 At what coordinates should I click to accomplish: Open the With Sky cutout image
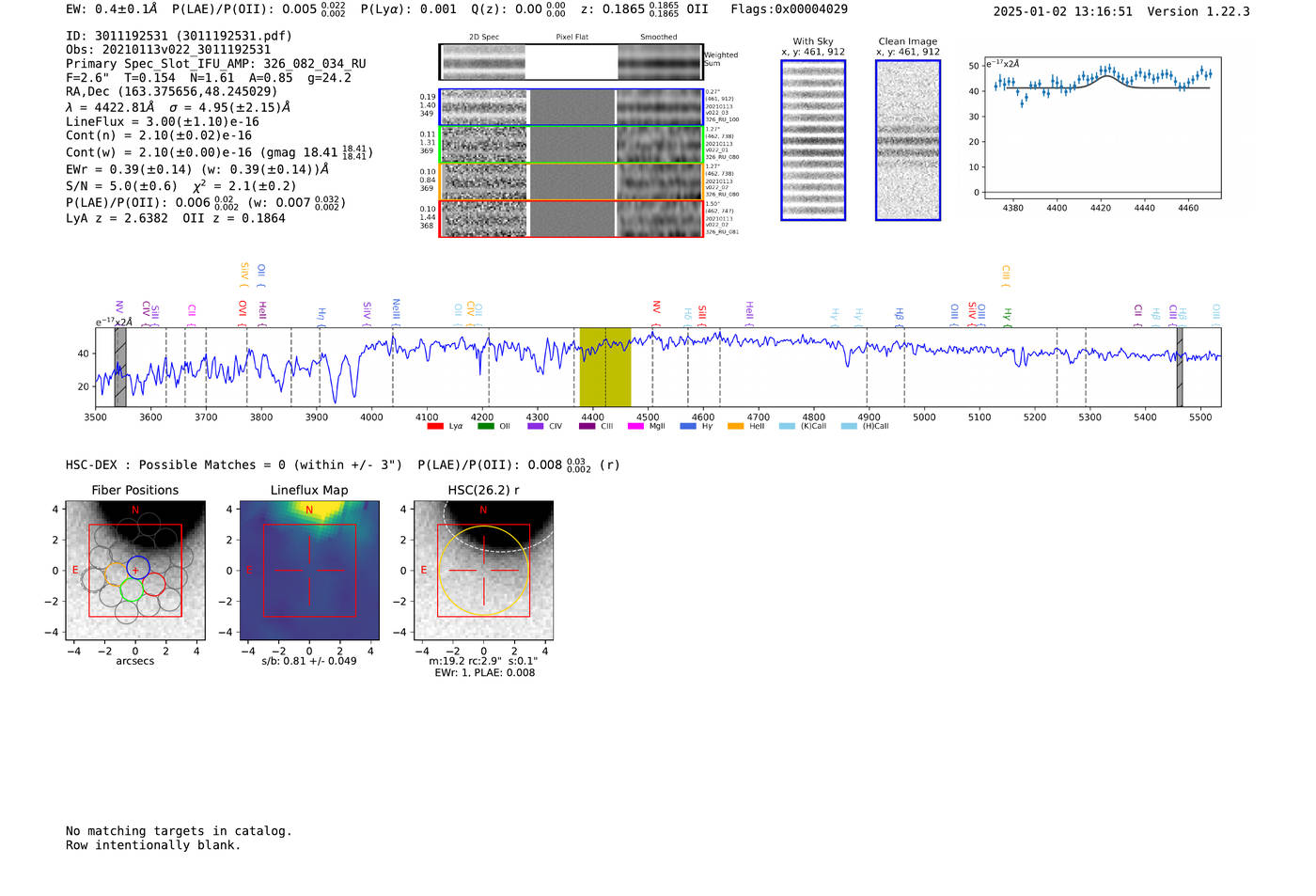813,140
